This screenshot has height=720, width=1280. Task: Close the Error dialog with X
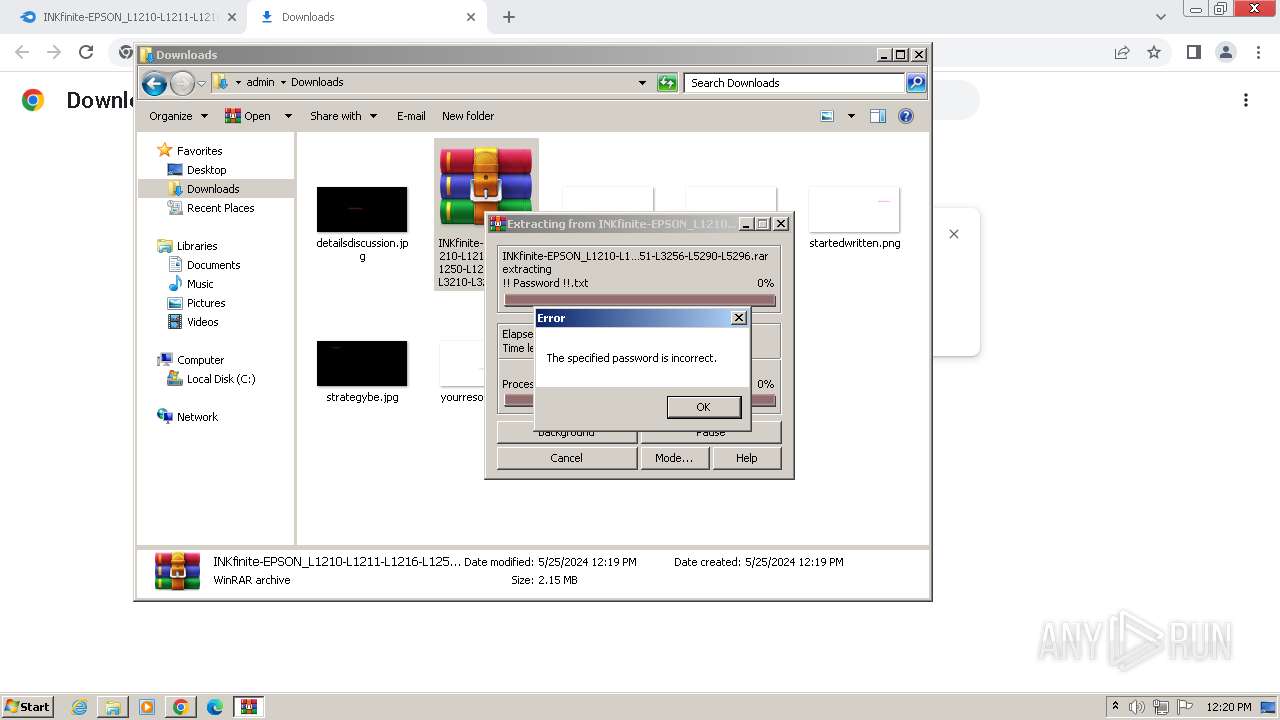coord(739,318)
